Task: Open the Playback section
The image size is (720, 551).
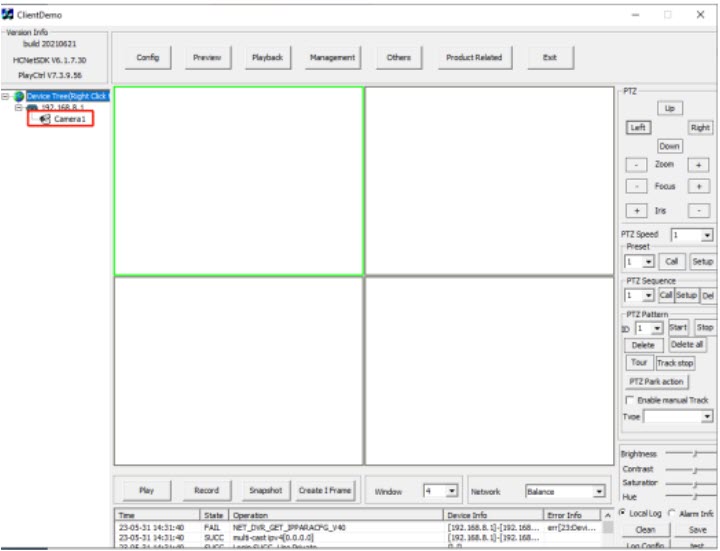Action: [265, 58]
